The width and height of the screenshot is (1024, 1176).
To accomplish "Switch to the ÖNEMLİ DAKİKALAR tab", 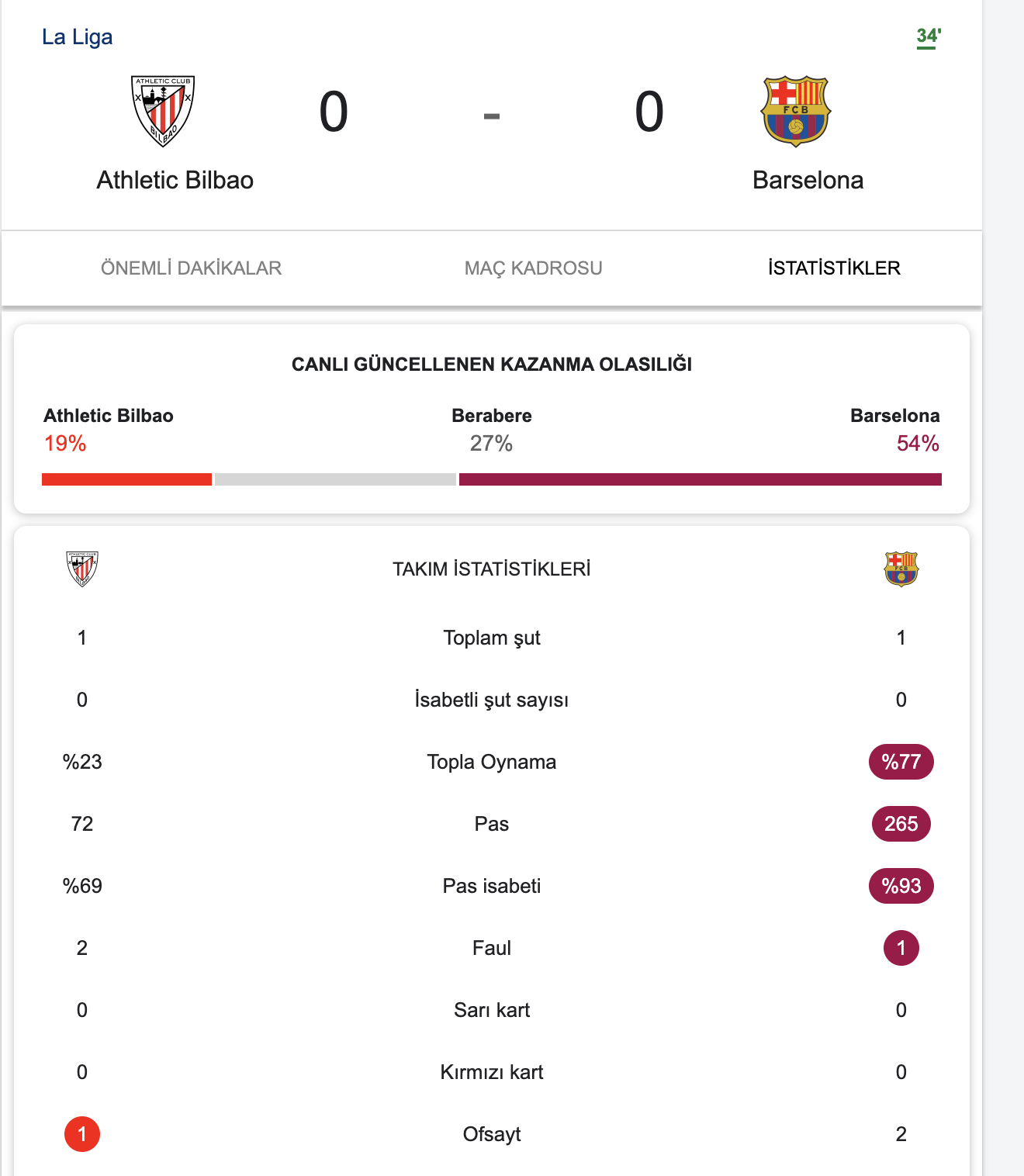I will tap(191, 268).
